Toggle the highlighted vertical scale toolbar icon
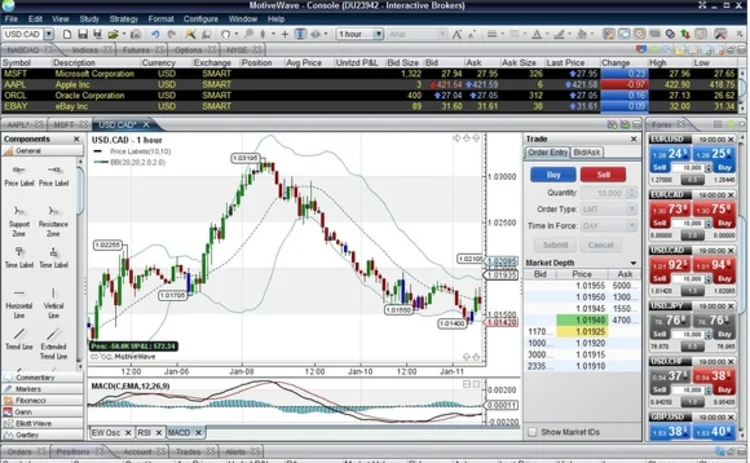This screenshot has width=750, height=463. [x=300, y=34]
